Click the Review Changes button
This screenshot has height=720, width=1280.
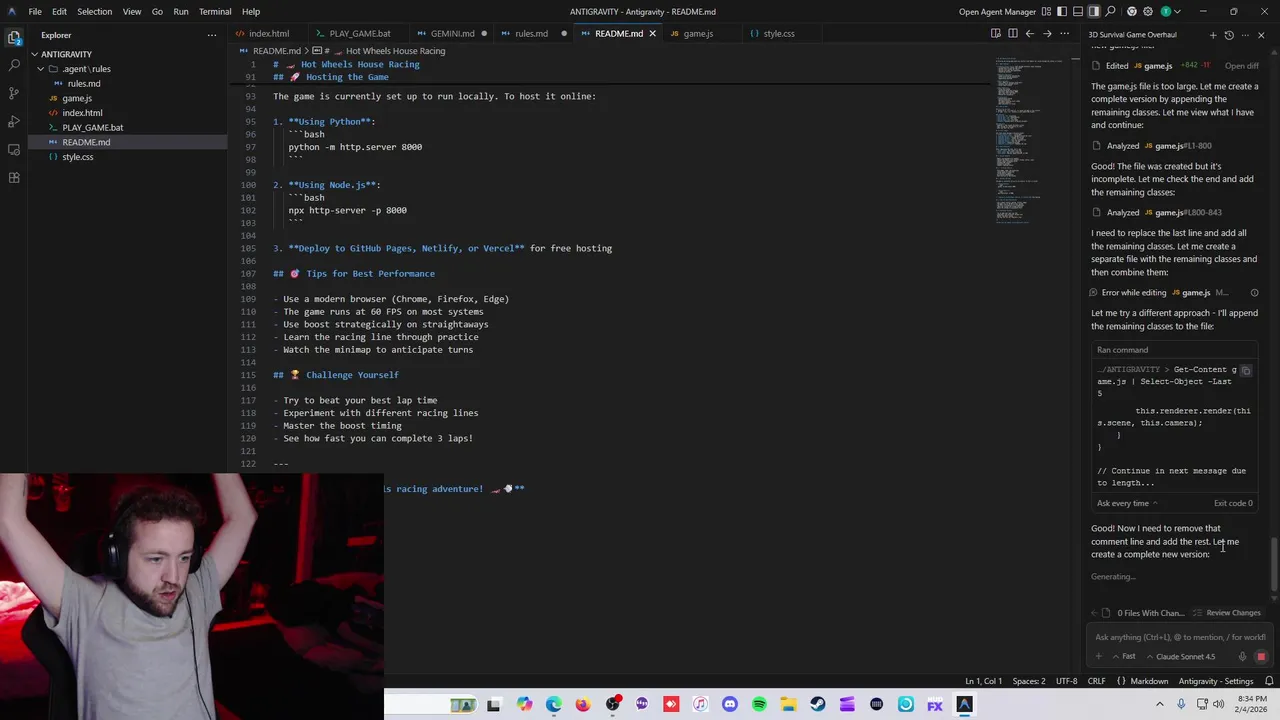[x=1227, y=613]
